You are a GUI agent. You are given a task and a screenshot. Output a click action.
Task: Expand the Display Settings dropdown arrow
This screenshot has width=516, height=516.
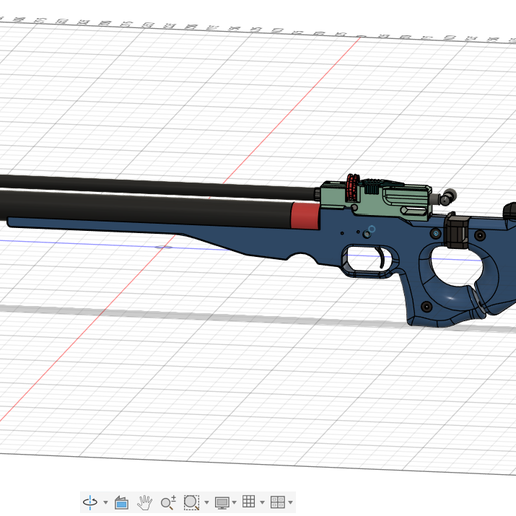pos(234,502)
